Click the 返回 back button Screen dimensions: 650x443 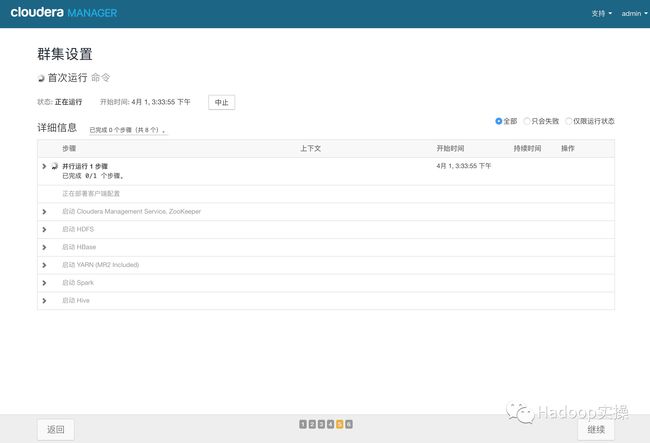[x=55, y=429]
